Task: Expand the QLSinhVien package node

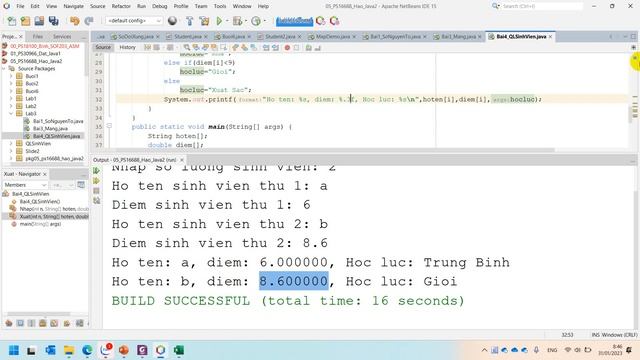Action: pyautogui.click(x=11, y=143)
